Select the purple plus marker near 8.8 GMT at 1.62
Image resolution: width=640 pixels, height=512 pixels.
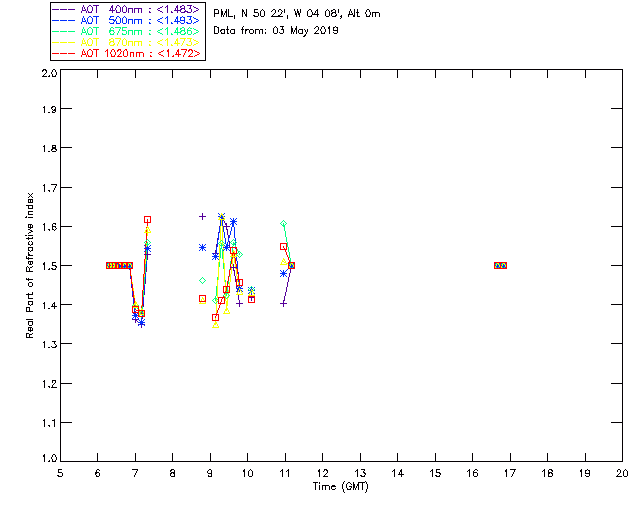pyautogui.click(x=202, y=216)
